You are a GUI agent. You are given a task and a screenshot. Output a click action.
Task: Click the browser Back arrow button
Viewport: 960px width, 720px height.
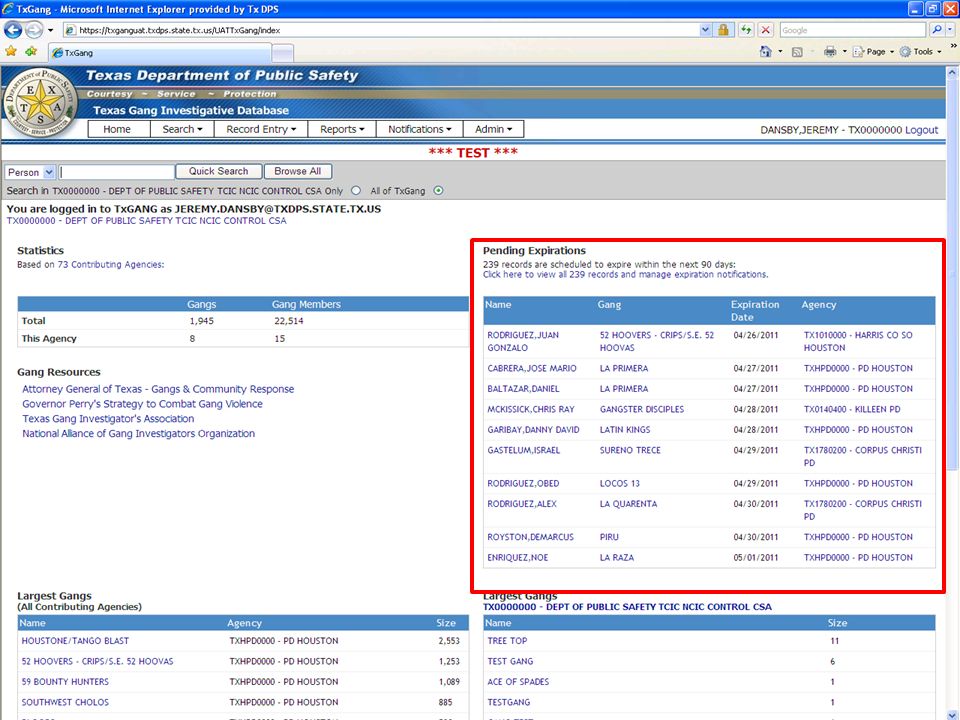[x=13, y=30]
